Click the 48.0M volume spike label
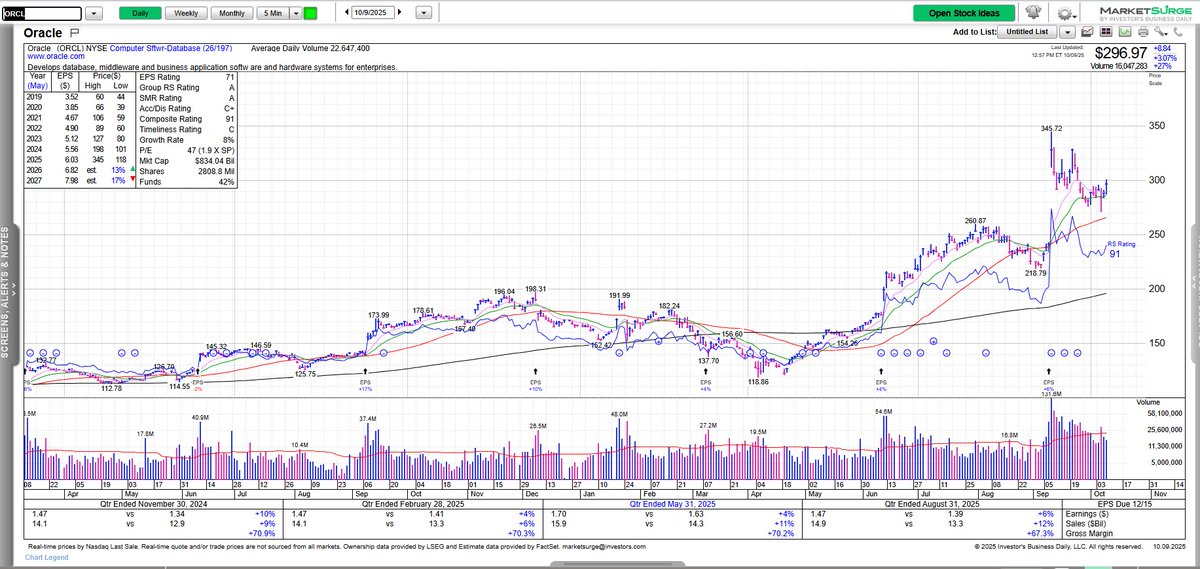The image size is (1200, 569). pos(618,413)
